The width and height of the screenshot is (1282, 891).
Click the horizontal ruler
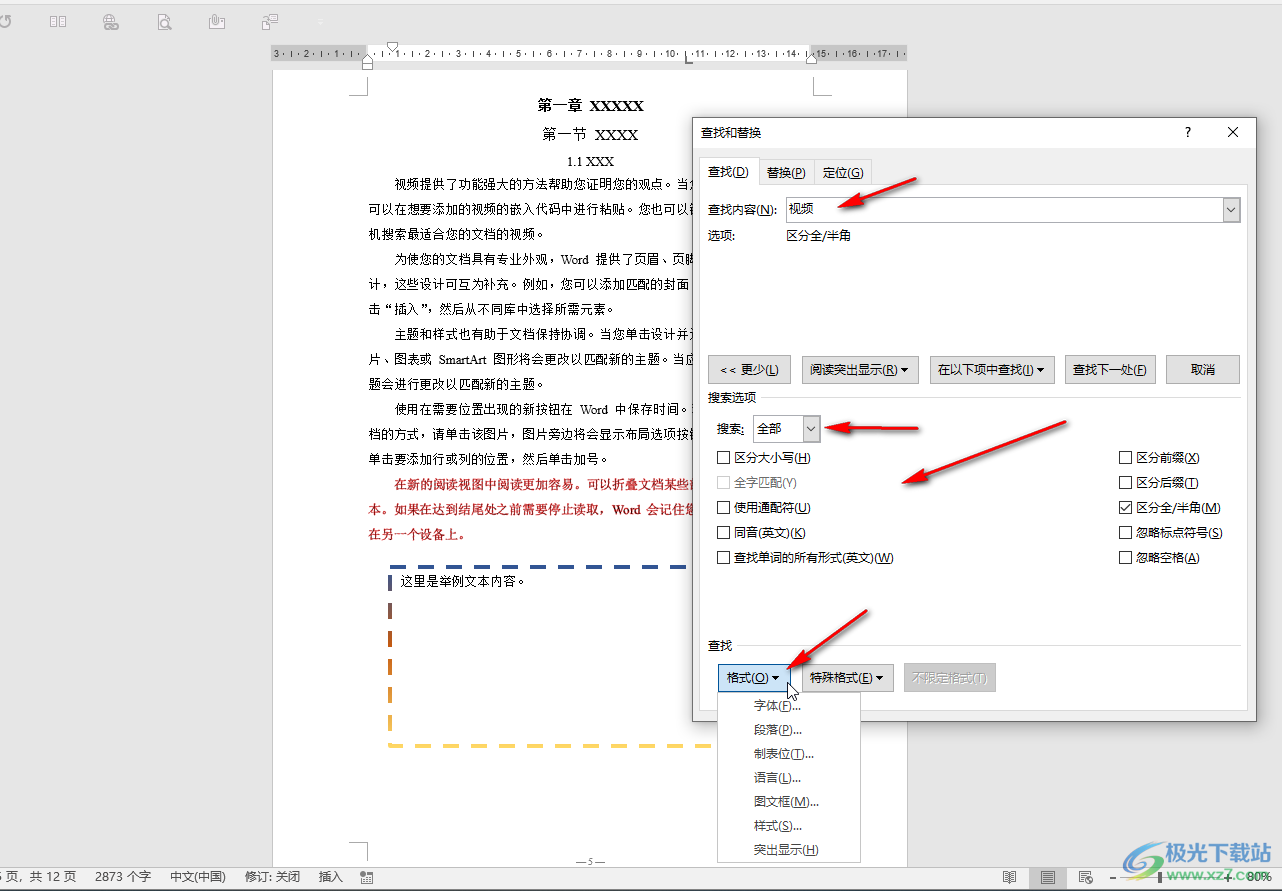pyautogui.click(x=589, y=53)
